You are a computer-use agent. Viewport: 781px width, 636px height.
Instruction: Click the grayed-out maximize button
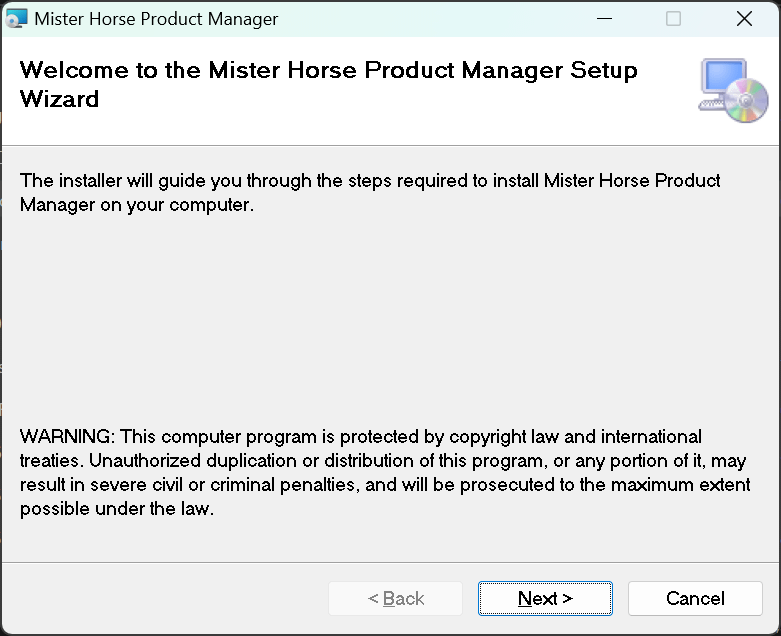pyautogui.click(x=673, y=19)
